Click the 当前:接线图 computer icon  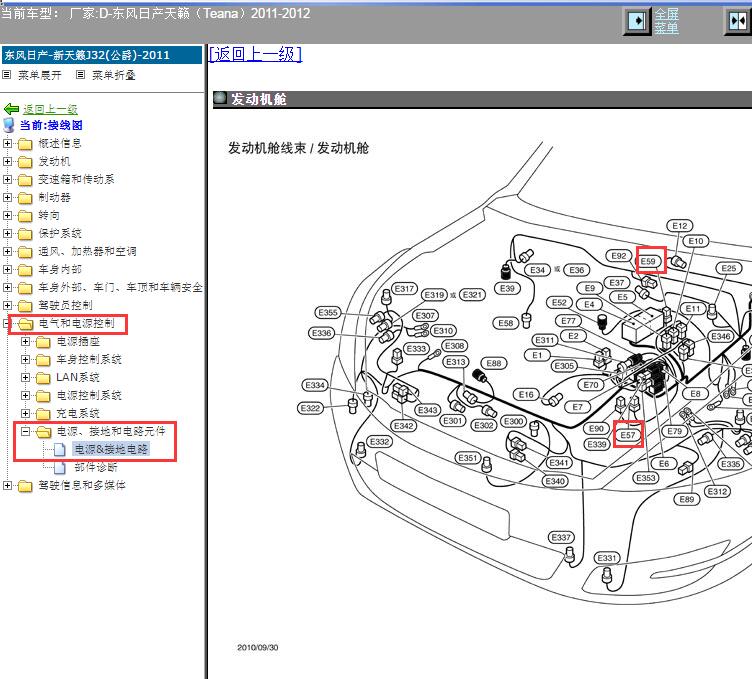point(9,125)
